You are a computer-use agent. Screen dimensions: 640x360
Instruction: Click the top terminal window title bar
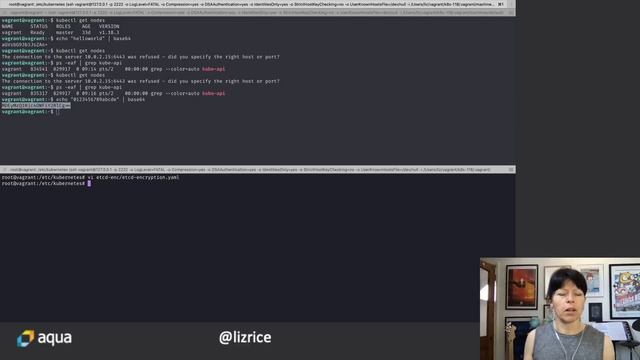tap(258, 4)
